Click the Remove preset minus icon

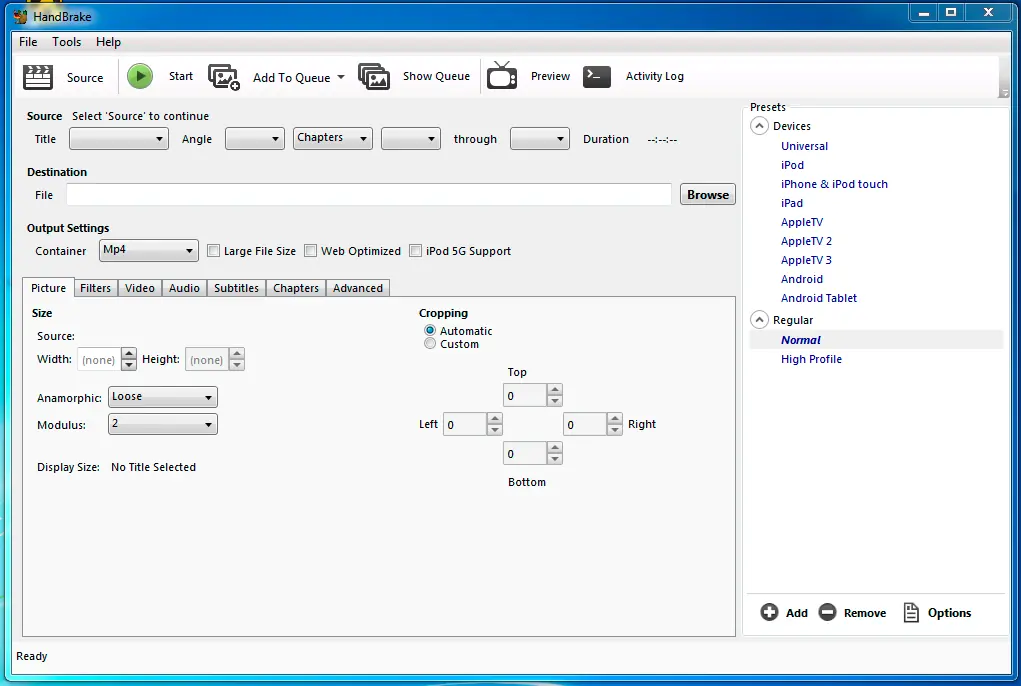pos(827,612)
